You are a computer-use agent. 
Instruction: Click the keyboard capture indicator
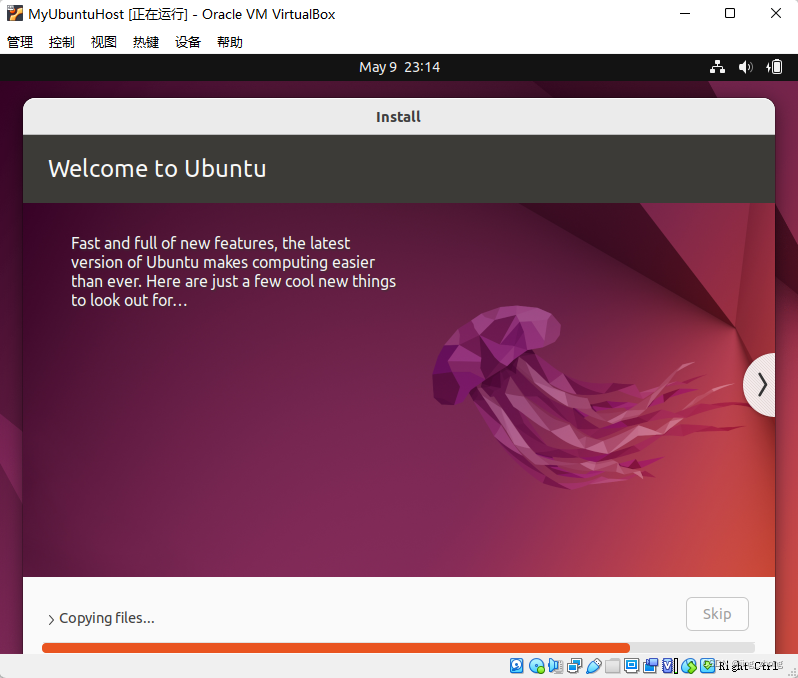click(708, 665)
